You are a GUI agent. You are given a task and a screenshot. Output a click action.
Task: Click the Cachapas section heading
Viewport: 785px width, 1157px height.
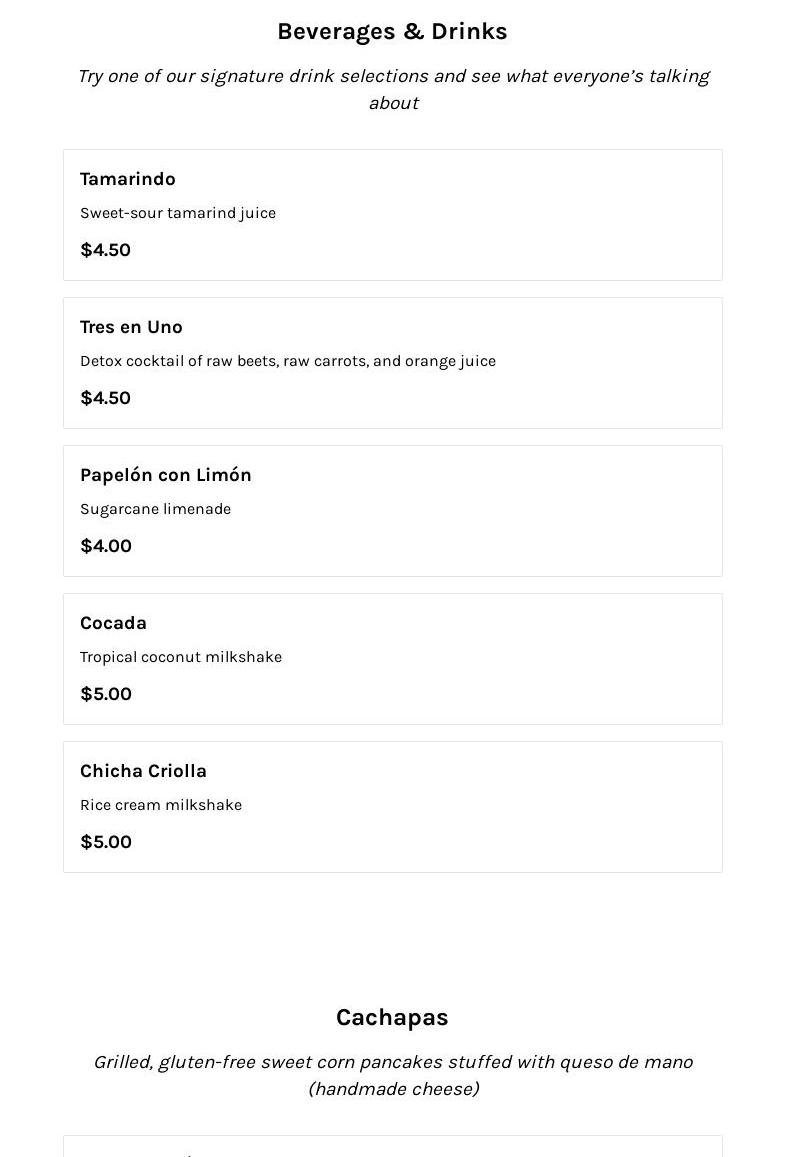coord(392,1018)
